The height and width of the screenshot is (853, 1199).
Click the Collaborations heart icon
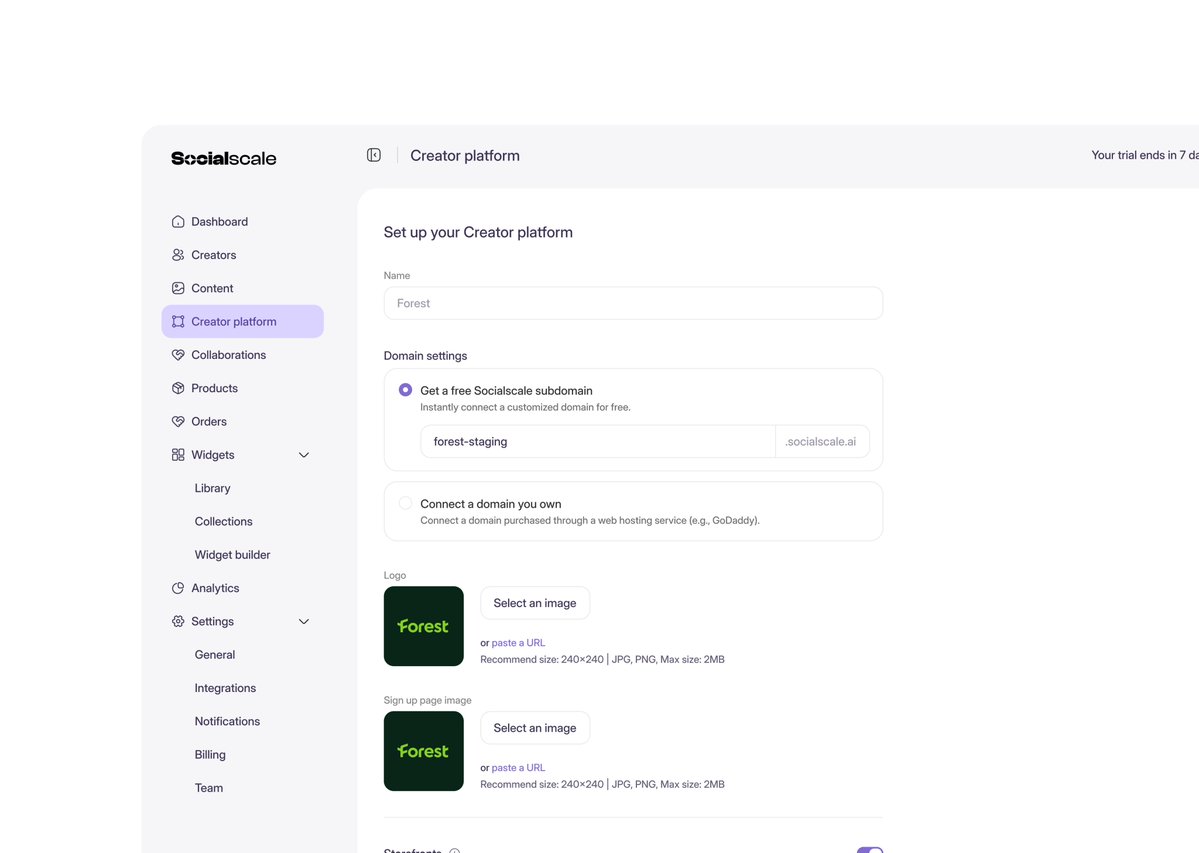pyautogui.click(x=178, y=355)
